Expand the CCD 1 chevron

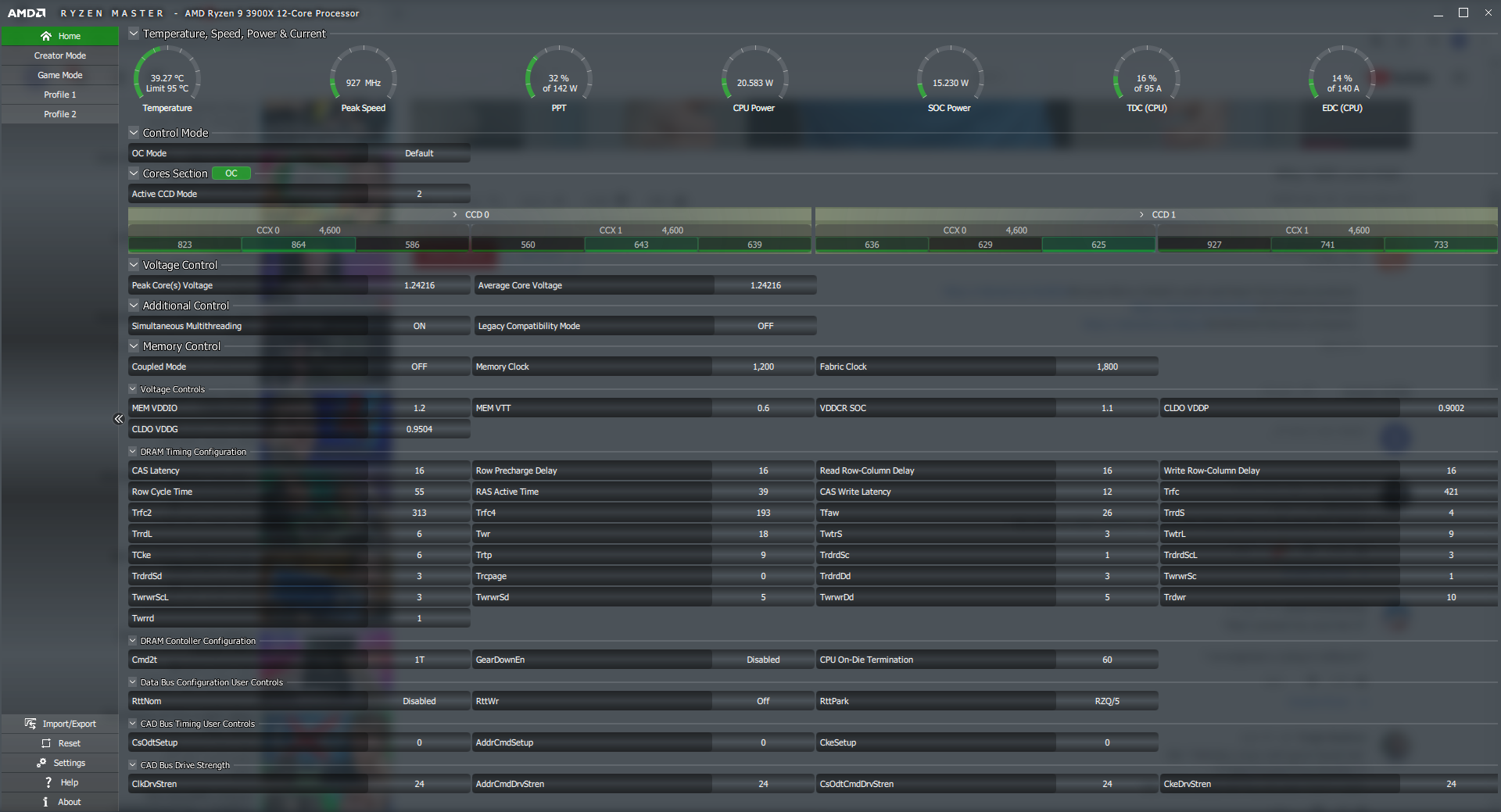[x=1141, y=214]
